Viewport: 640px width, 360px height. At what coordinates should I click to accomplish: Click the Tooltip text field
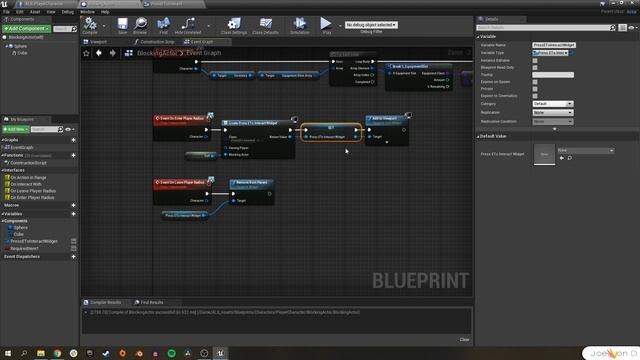pos(553,75)
